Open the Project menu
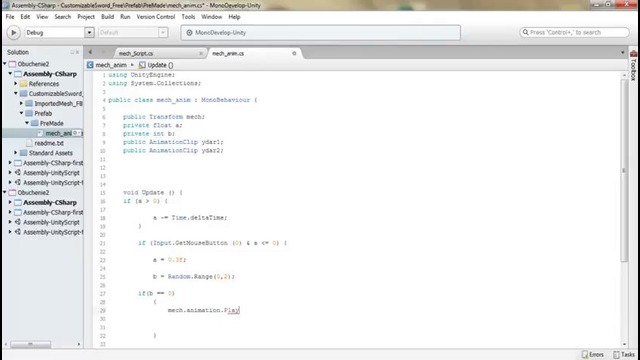 point(86,17)
